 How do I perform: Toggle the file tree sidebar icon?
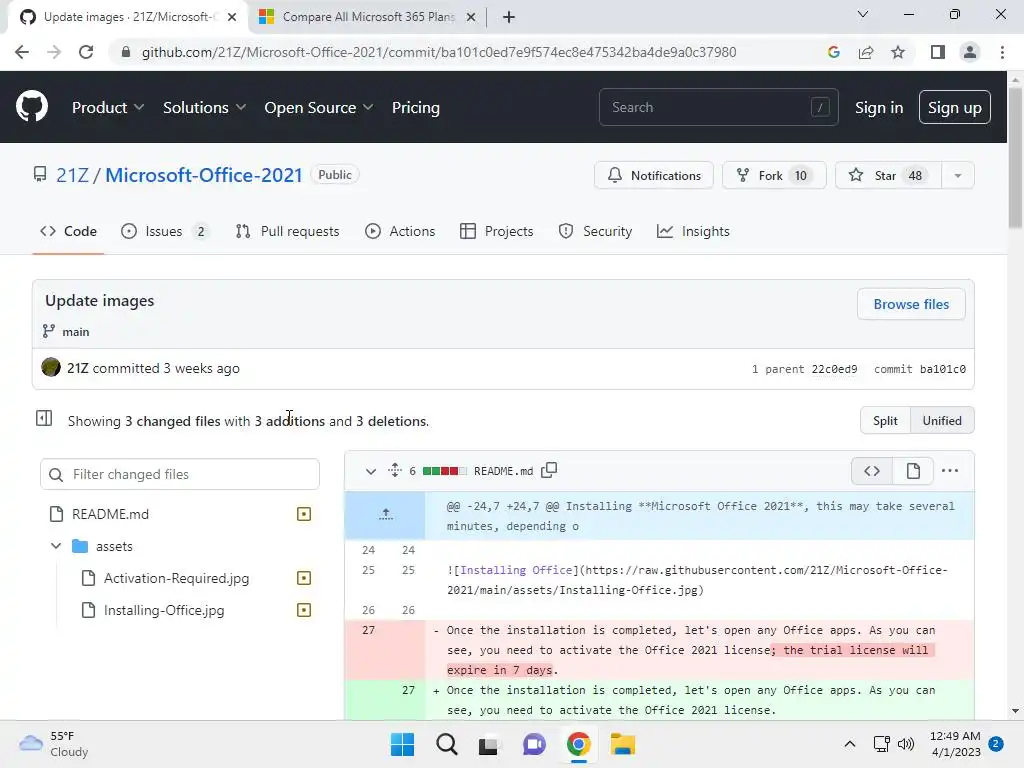point(44,419)
